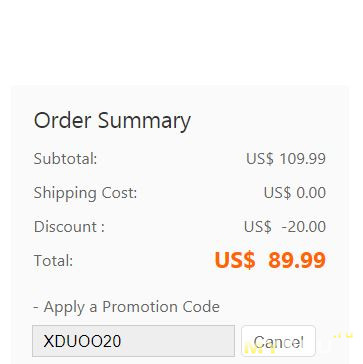Click the US$ currency text in the Discount row

point(257,227)
